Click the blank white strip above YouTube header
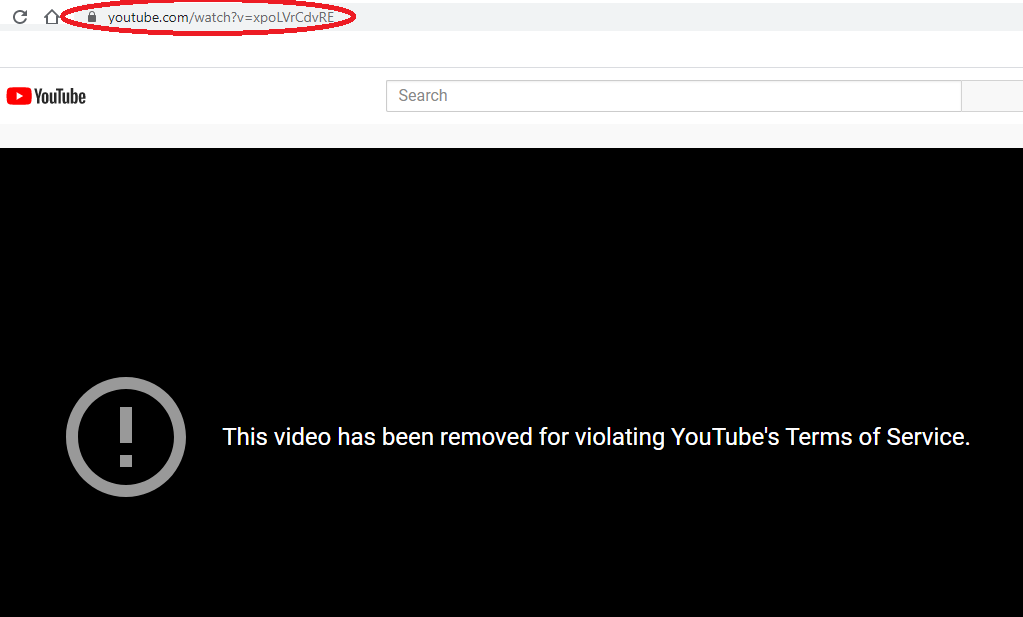 (x=511, y=49)
